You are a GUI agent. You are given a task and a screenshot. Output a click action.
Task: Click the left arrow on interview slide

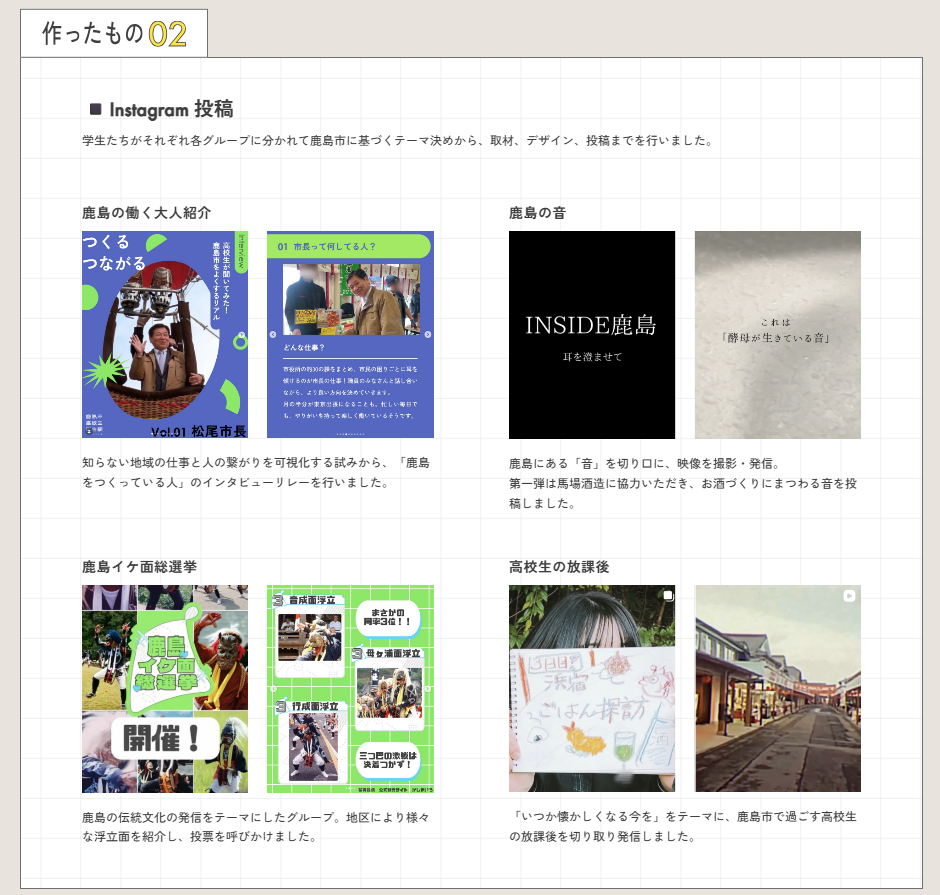(x=273, y=335)
